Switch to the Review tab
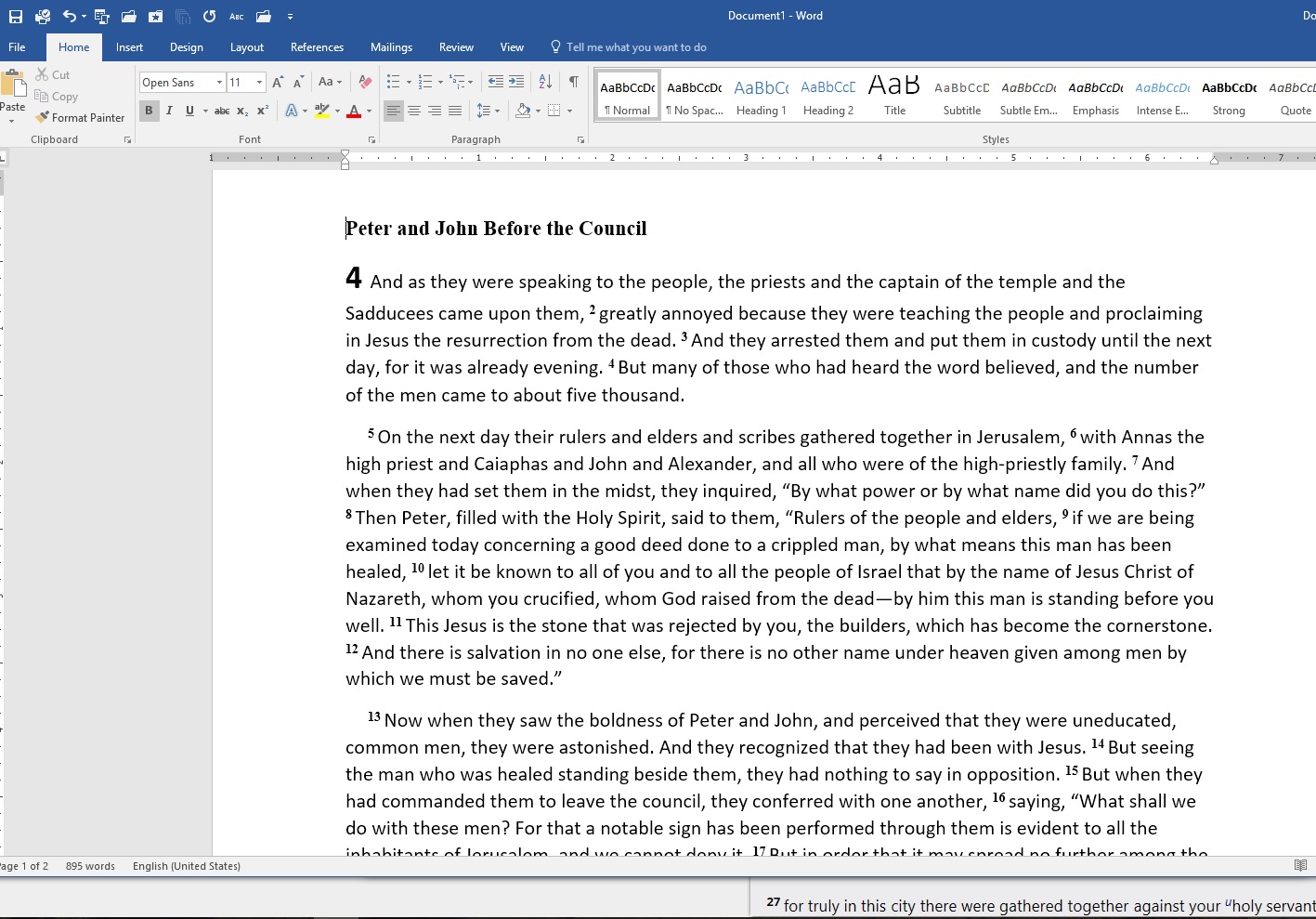1316x919 pixels. click(x=456, y=47)
